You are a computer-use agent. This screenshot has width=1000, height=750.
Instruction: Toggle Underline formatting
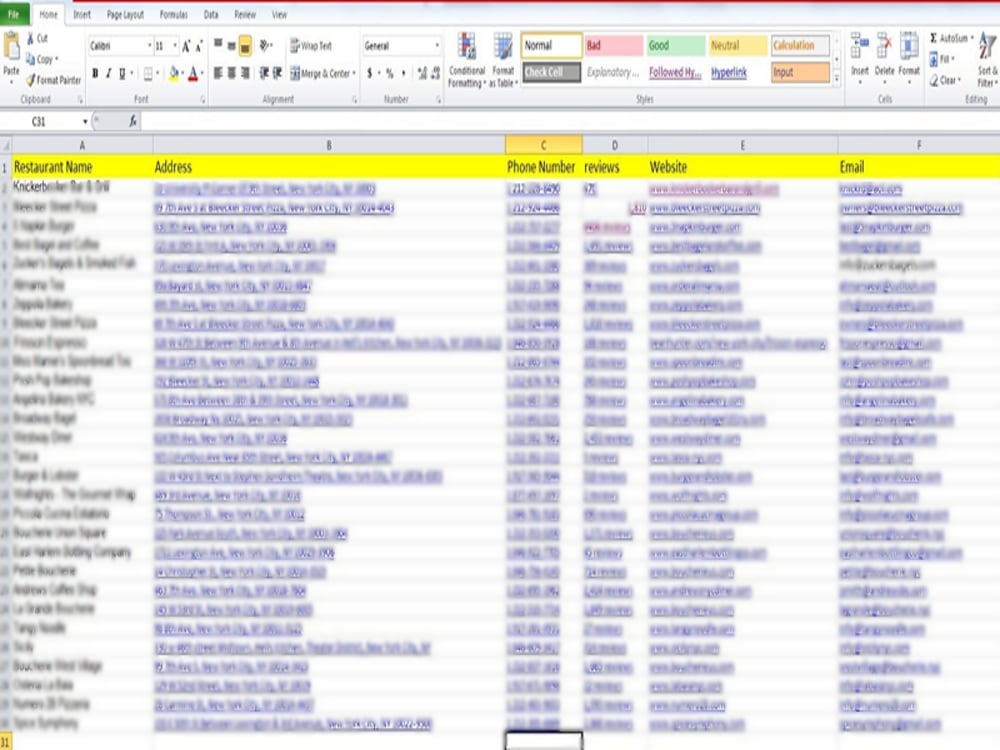point(122,74)
